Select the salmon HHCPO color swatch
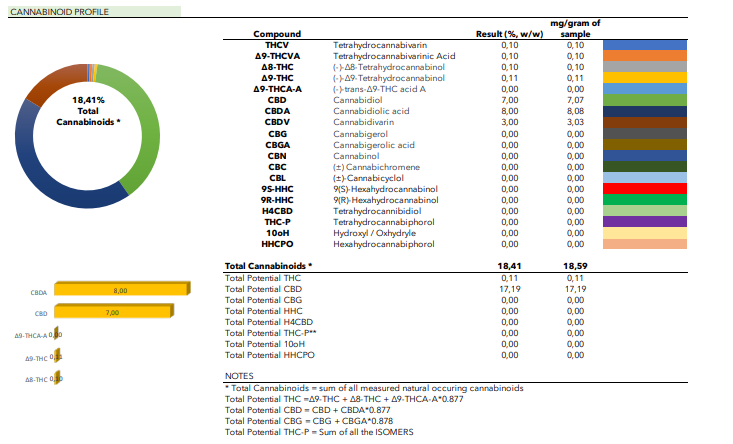 click(x=646, y=243)
